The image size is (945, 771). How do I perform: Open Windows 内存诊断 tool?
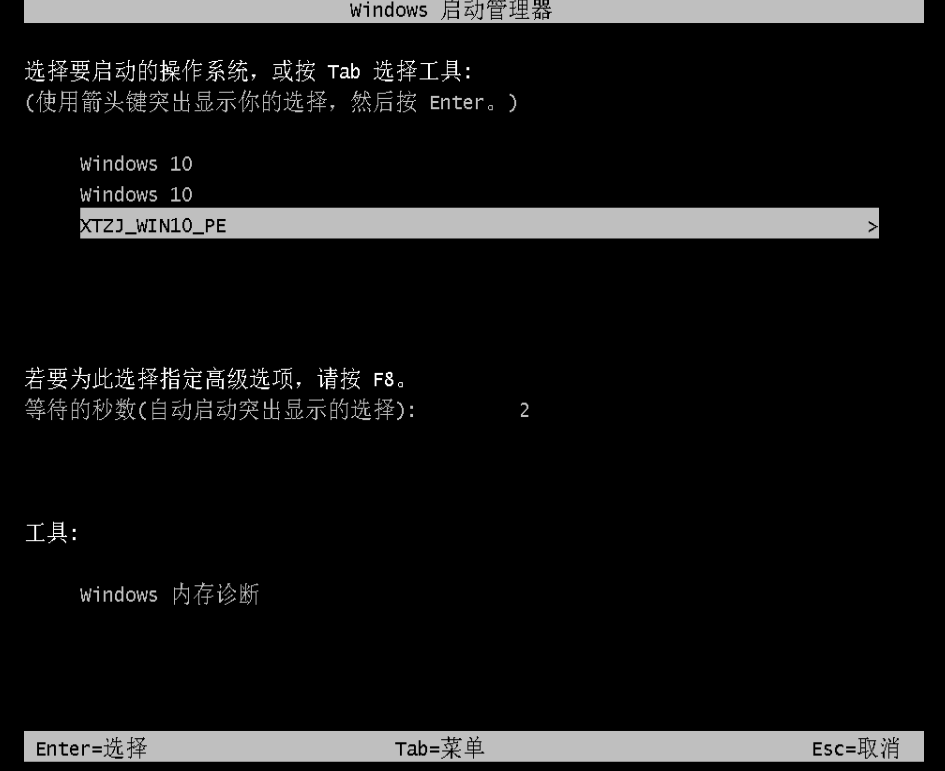click(x=169, y=594)
